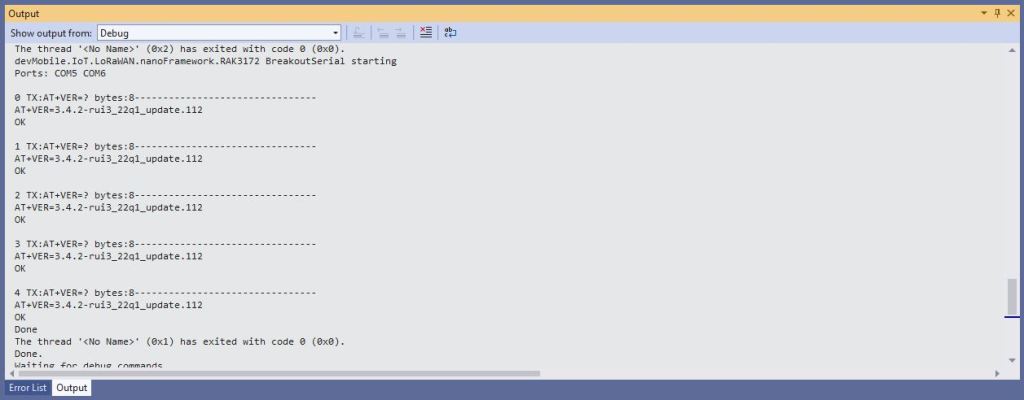This screenshot has height=400, width=1024.
Task: Go to Previous Message icon
Action: pyautogui.click(x=382, y=32)
